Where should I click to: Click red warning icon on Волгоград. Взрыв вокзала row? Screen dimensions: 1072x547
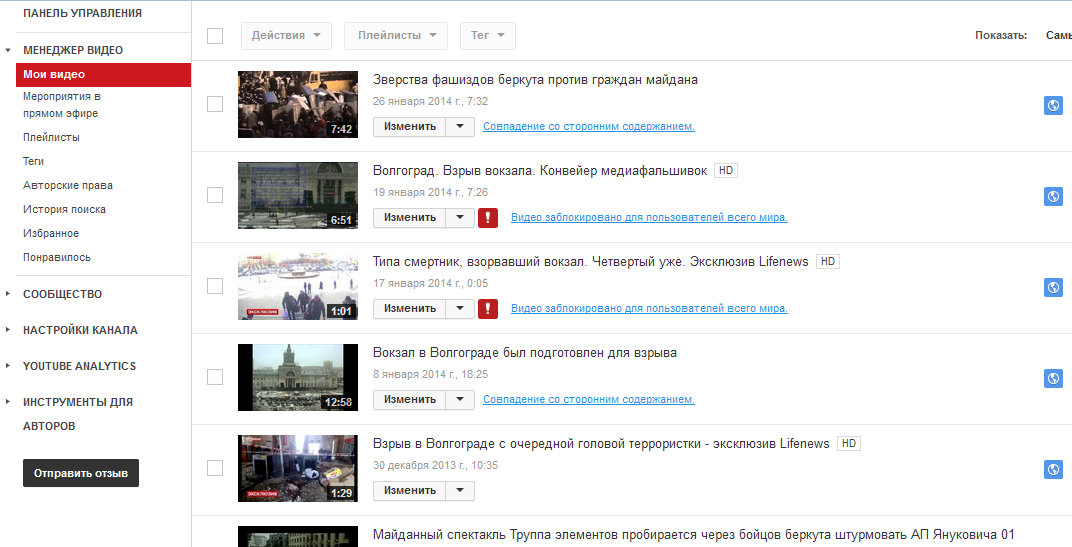pos(487,217)
